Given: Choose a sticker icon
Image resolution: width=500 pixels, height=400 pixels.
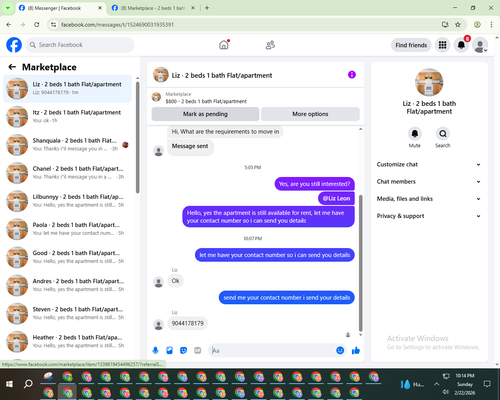Looking at the screenshot, I should click(x=183, y=350).
